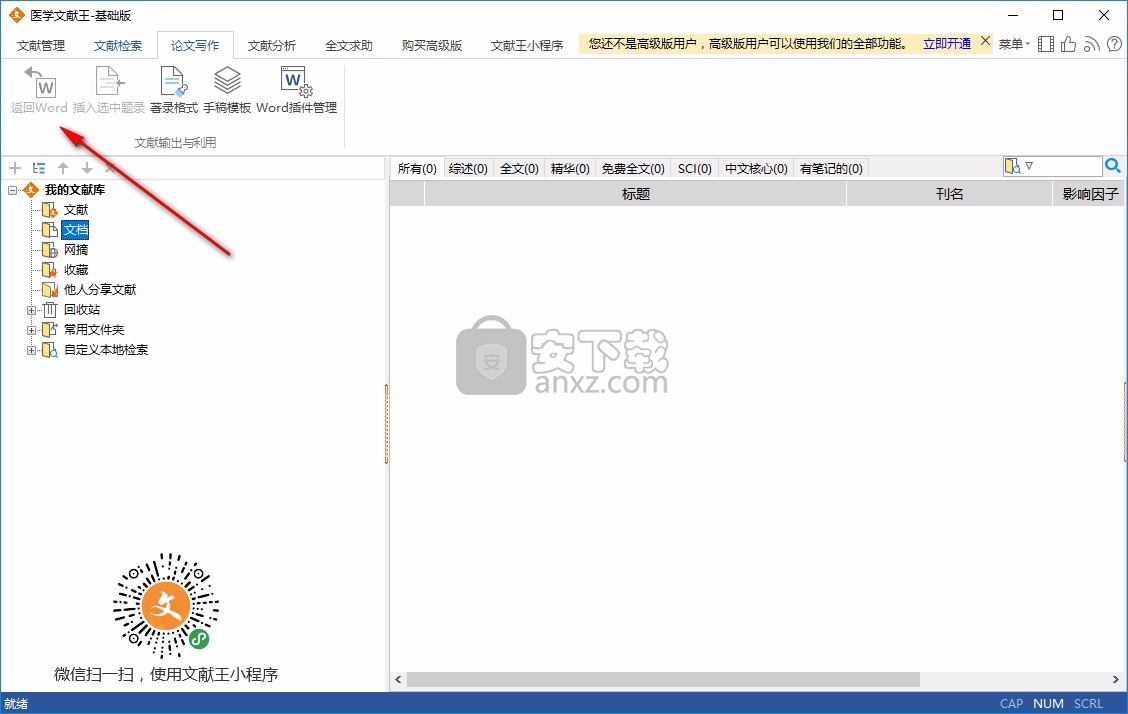Viewport: 1128px width, 714px height.
Task: Click the plus add-folder icon above tree
Action: 15,168
